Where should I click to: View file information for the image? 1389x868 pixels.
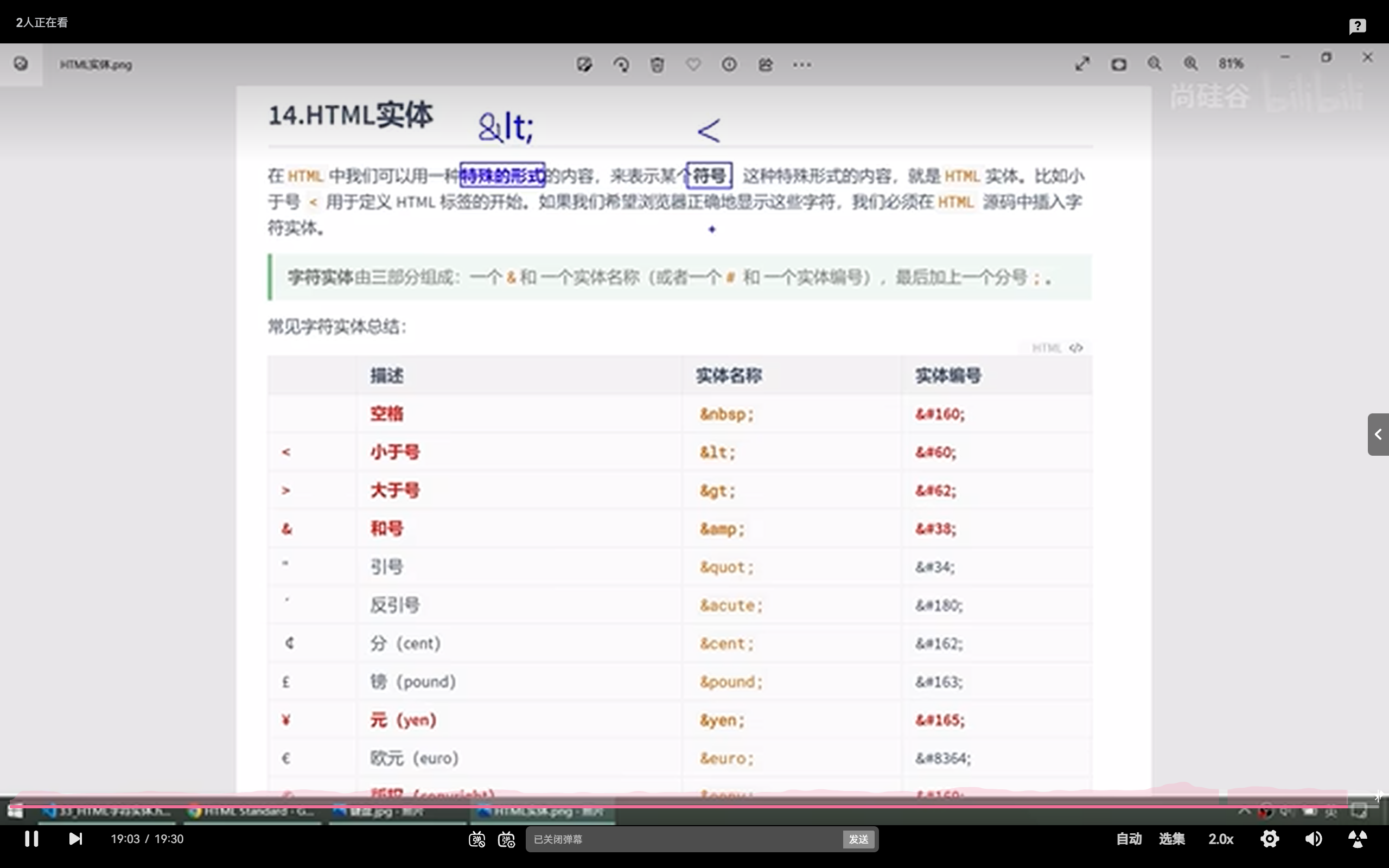(728, 65)
